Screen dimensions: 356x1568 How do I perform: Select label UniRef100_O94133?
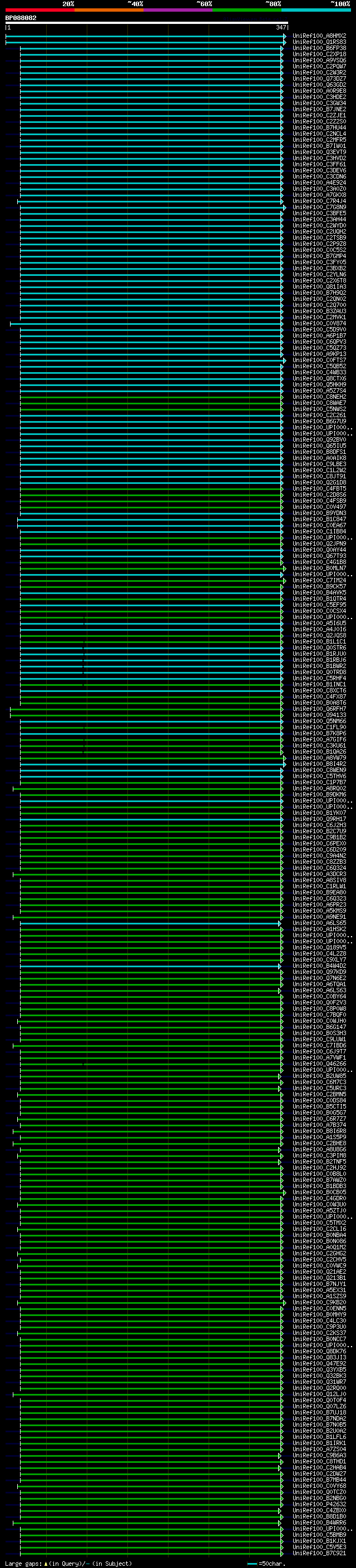tap(319, 715)
